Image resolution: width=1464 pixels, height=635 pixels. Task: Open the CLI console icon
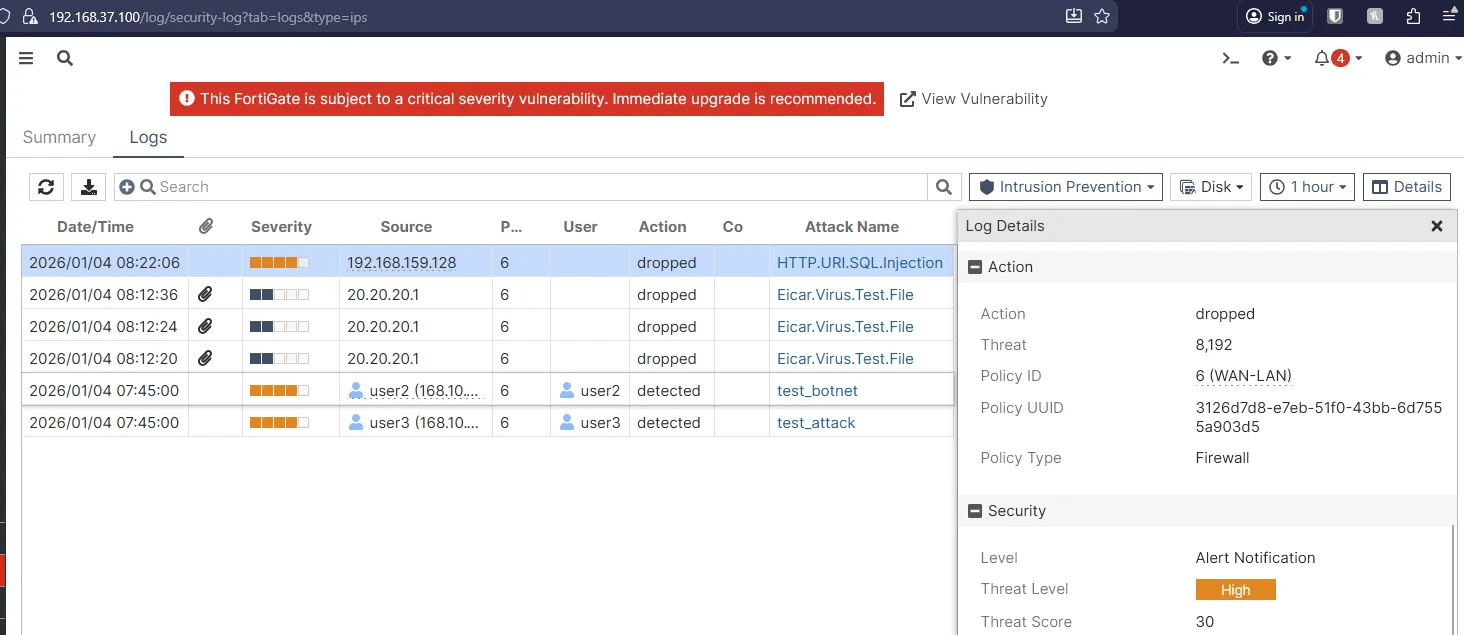point(1230,58)
